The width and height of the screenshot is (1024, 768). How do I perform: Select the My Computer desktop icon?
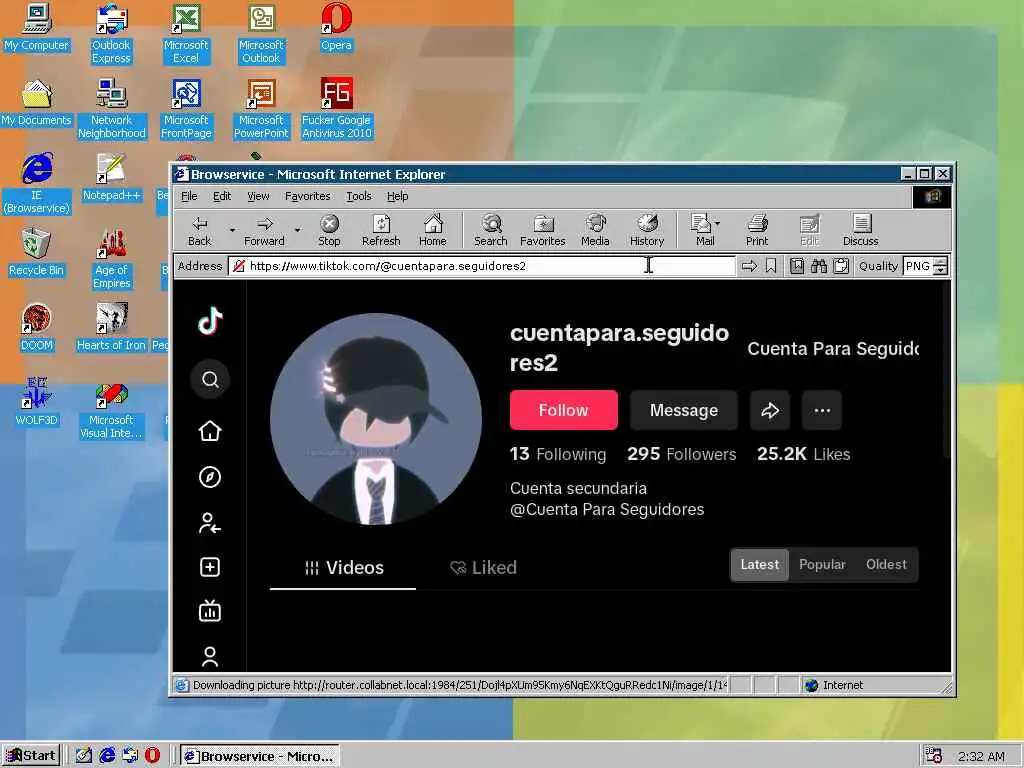point(37,28)
